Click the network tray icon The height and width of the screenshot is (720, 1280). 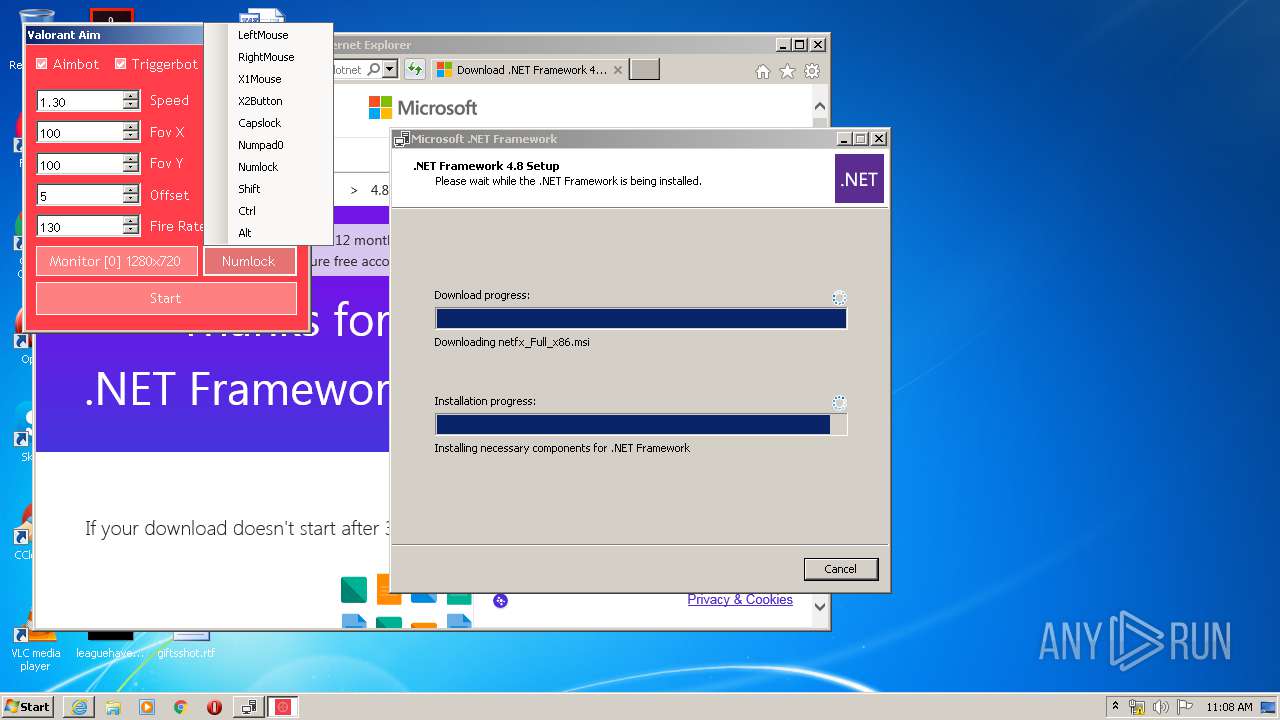coord(1138,707)
